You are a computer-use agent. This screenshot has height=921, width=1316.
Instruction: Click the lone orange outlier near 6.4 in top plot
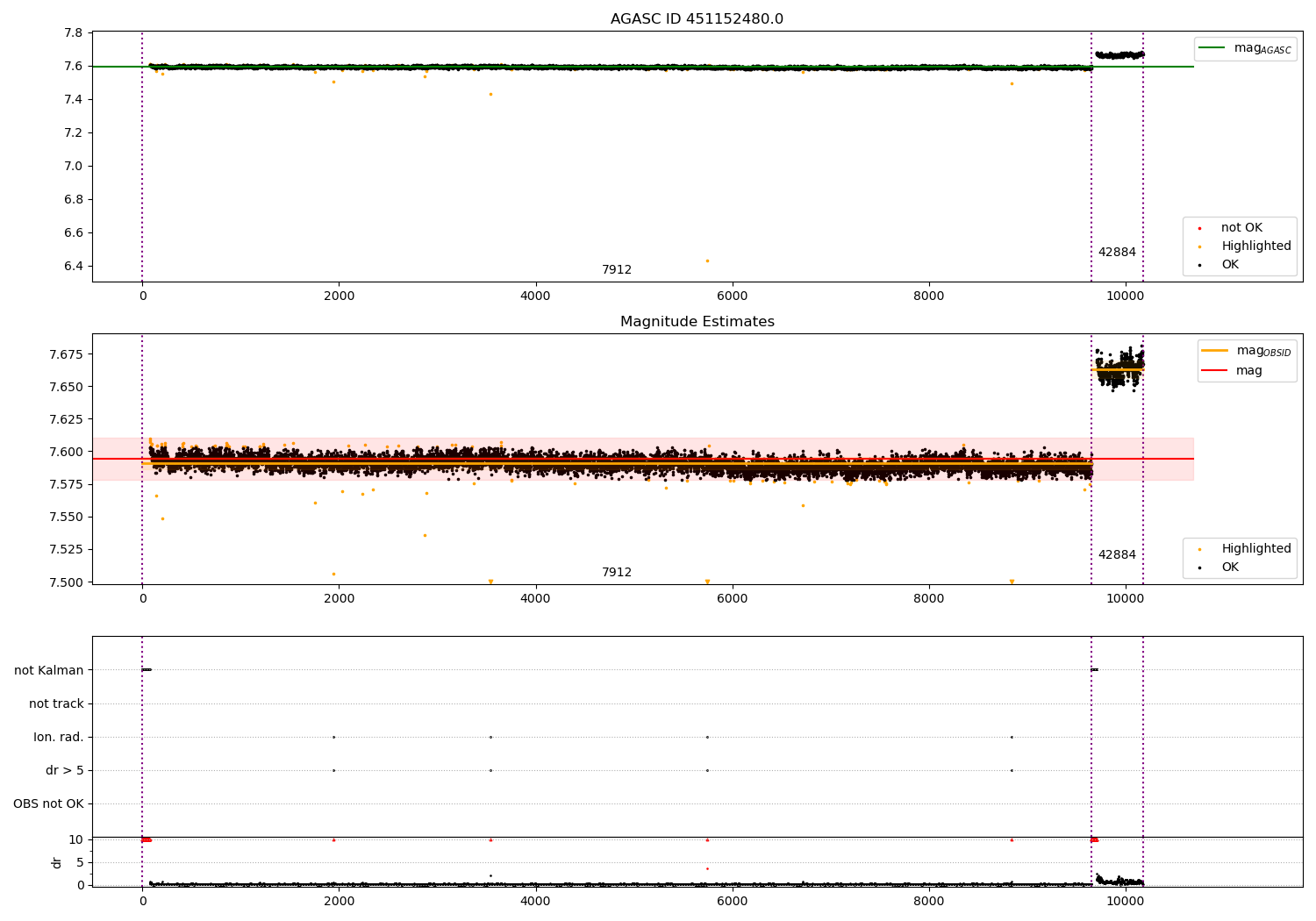click(707, 261)
